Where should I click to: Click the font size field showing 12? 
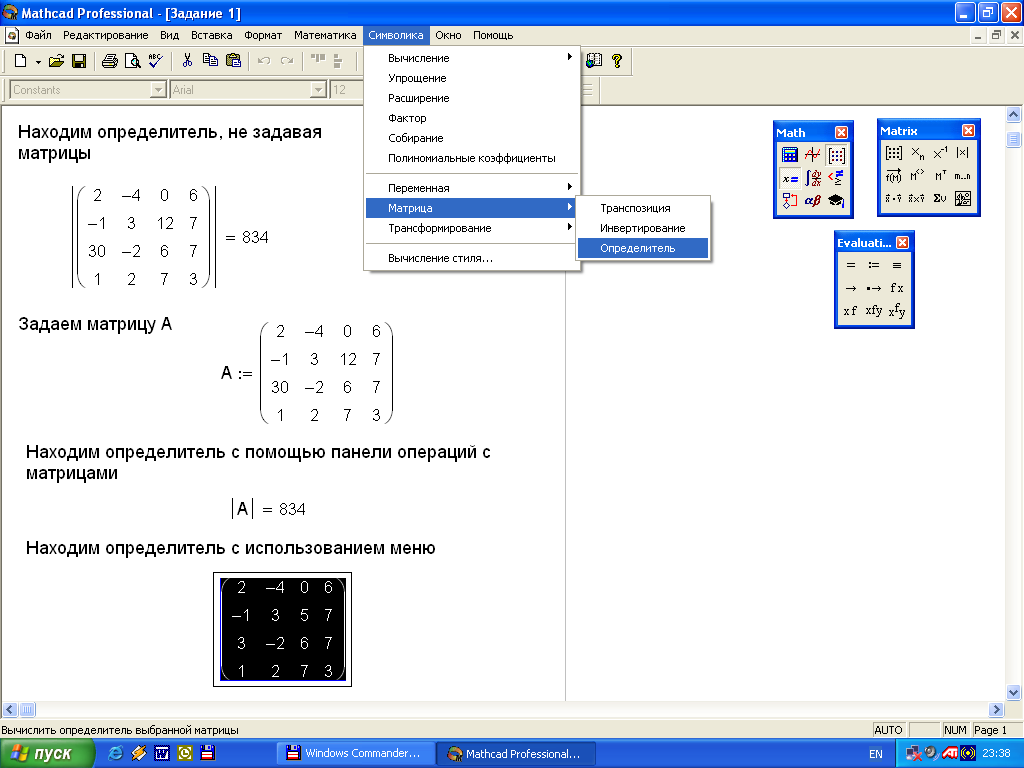coord(346,89)
